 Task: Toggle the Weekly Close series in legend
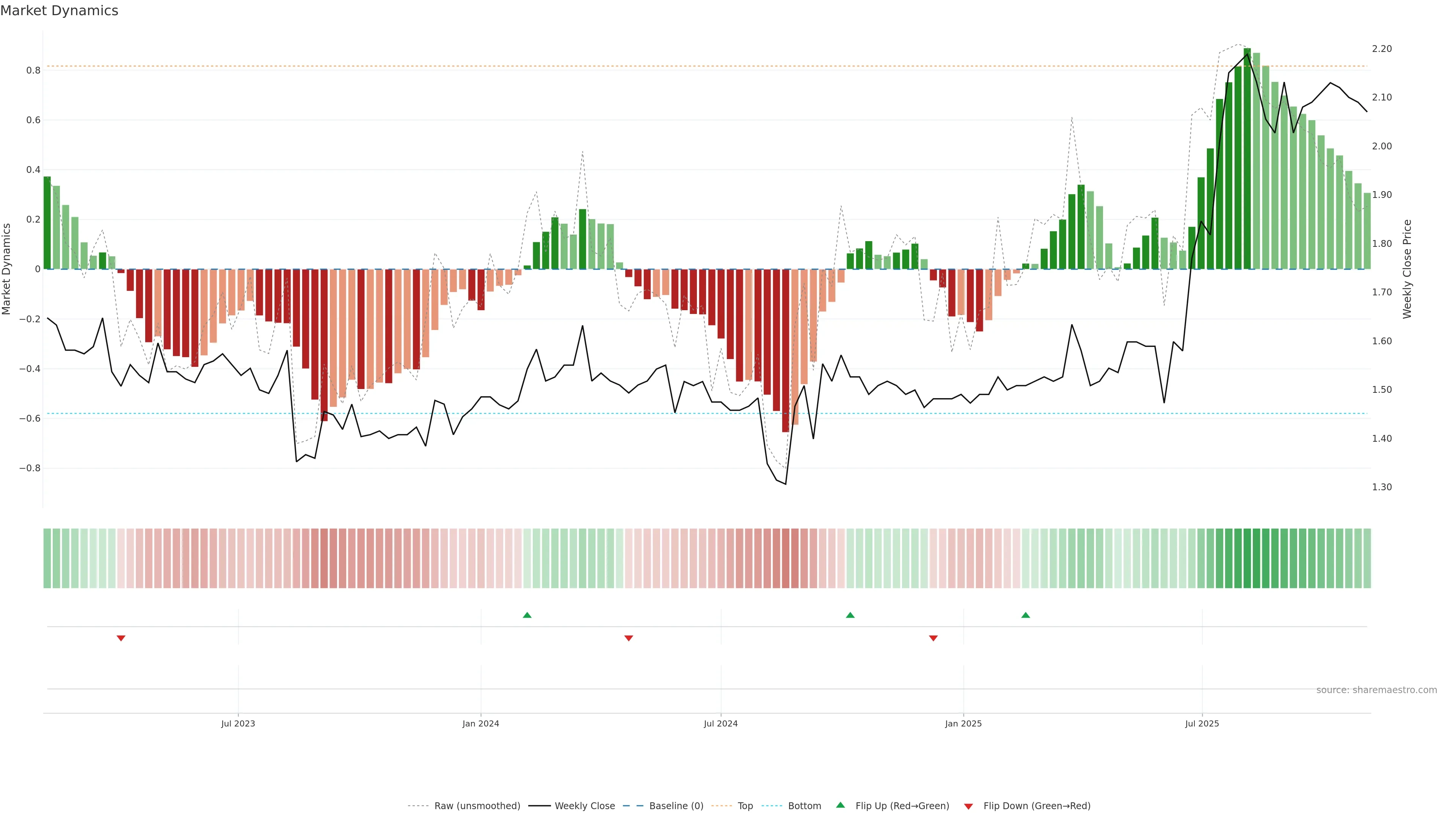[584, 806]
